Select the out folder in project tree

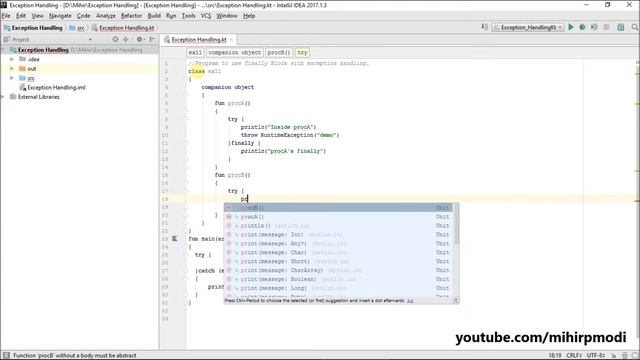point(31,69)
